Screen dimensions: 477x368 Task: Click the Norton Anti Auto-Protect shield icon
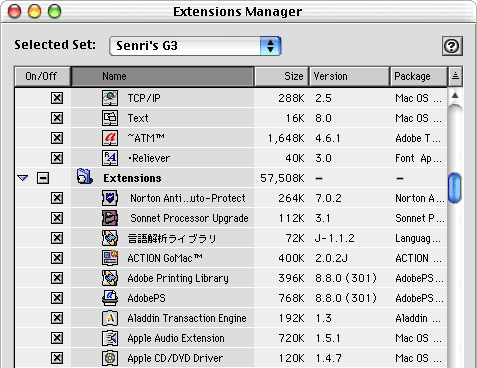110,198
